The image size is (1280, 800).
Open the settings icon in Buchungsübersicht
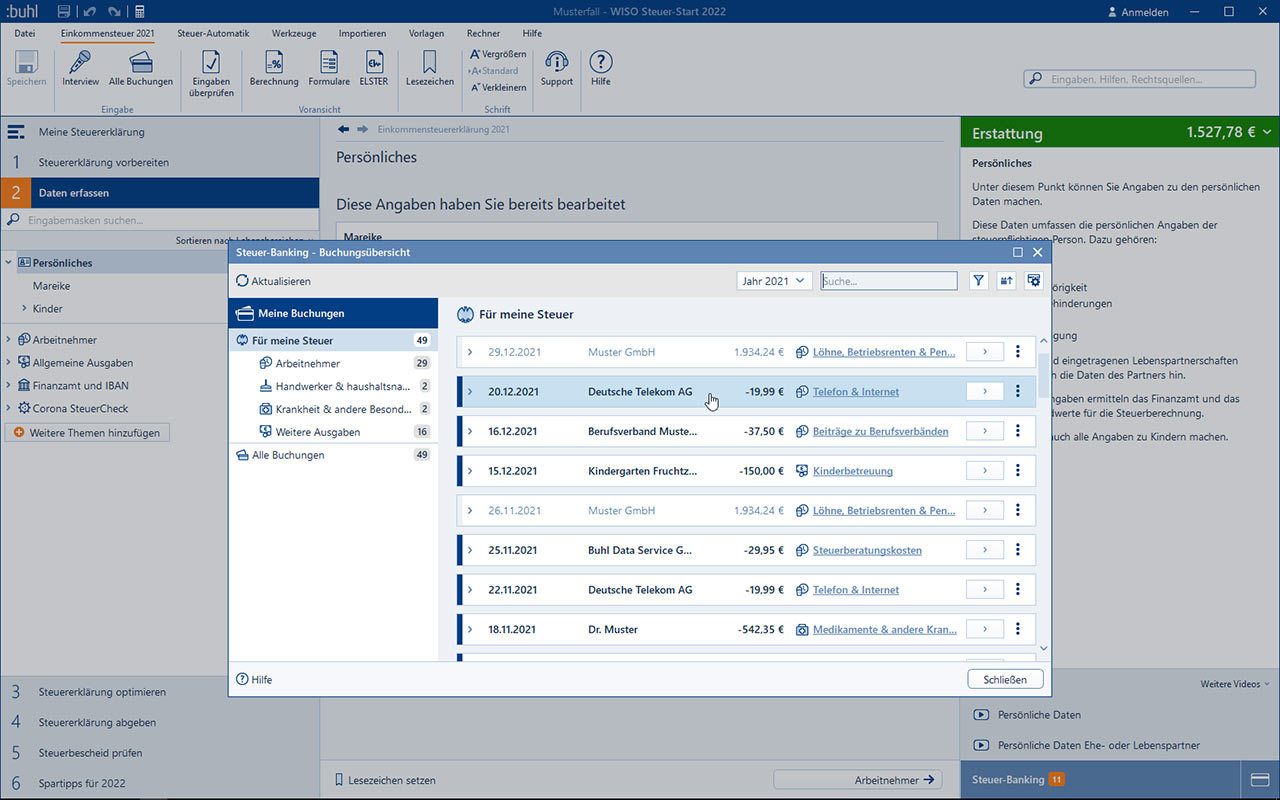point(1034,281)
